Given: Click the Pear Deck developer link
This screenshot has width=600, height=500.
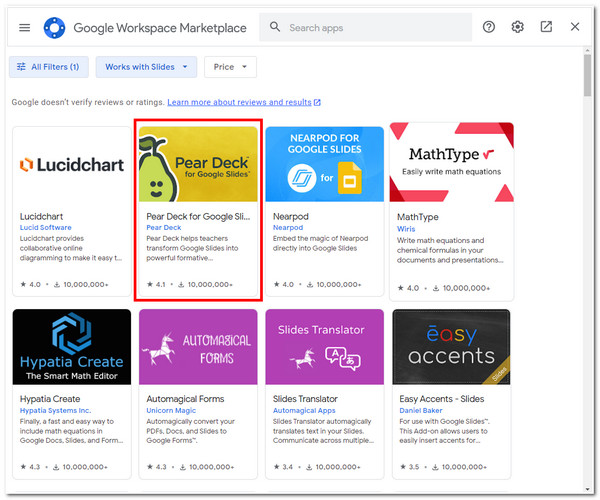Looking at the screenshot, I should 163,227.
